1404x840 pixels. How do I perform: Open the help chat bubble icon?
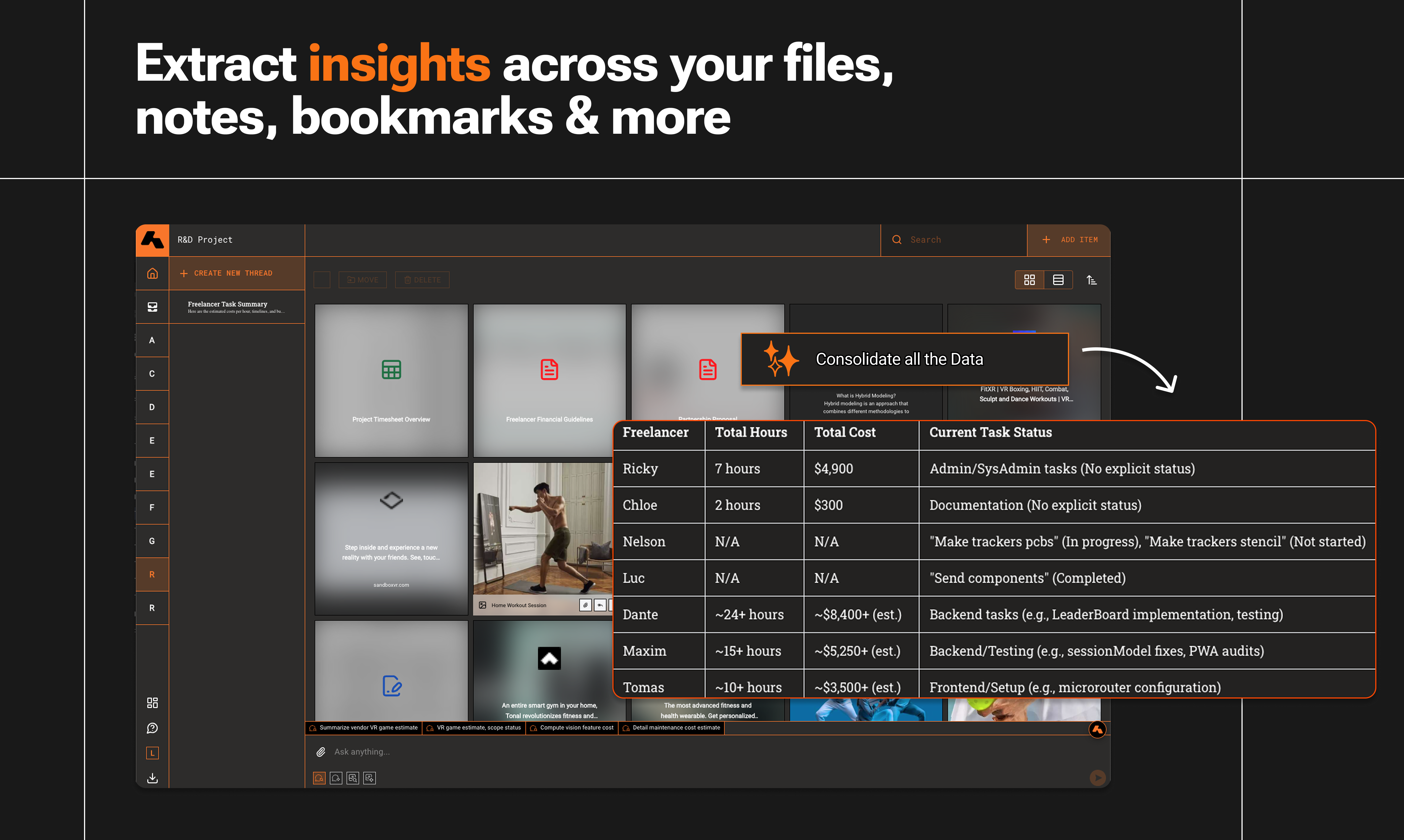point(152,728)
